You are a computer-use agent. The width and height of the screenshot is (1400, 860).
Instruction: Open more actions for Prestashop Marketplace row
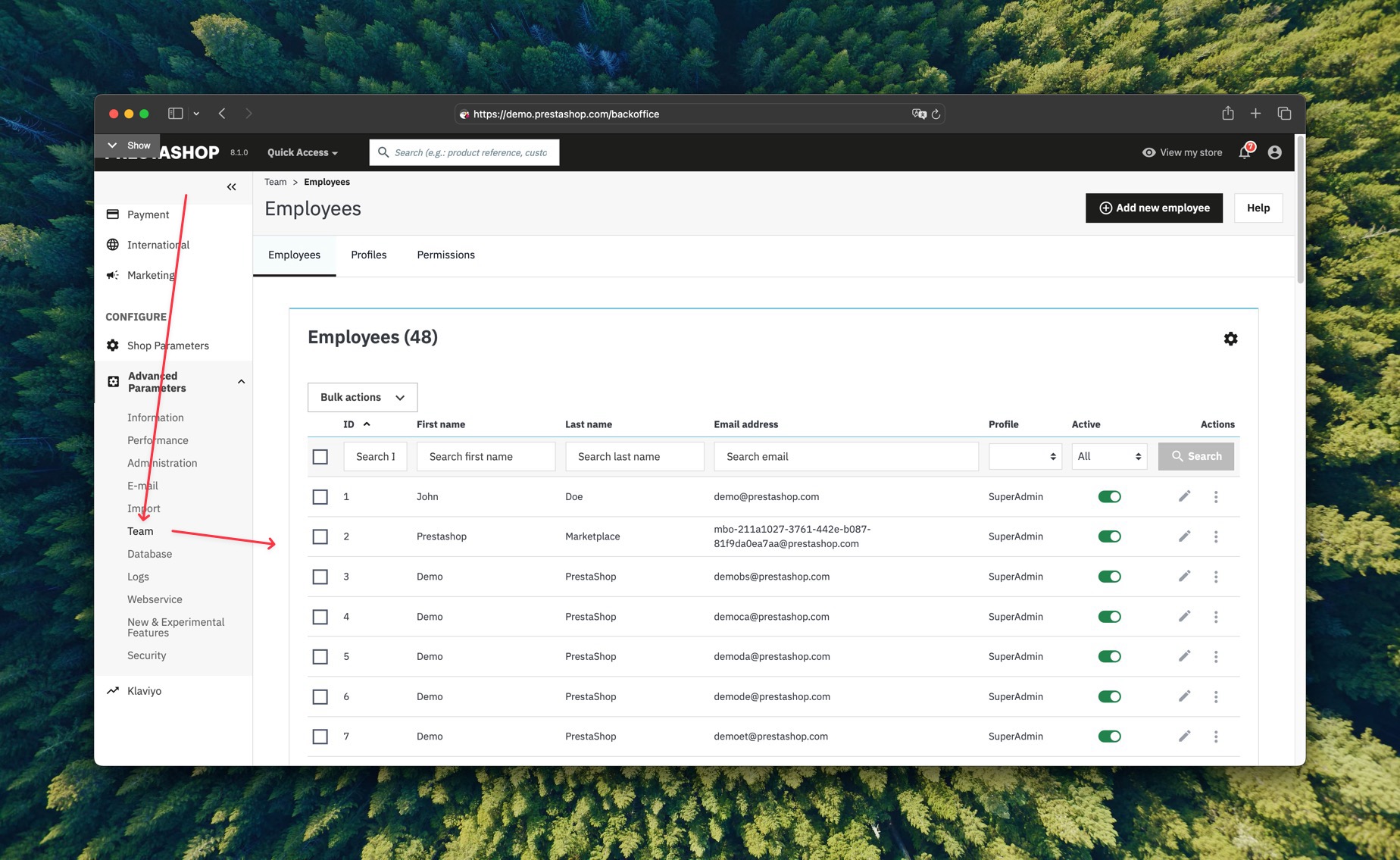[x=1216, y=536]
